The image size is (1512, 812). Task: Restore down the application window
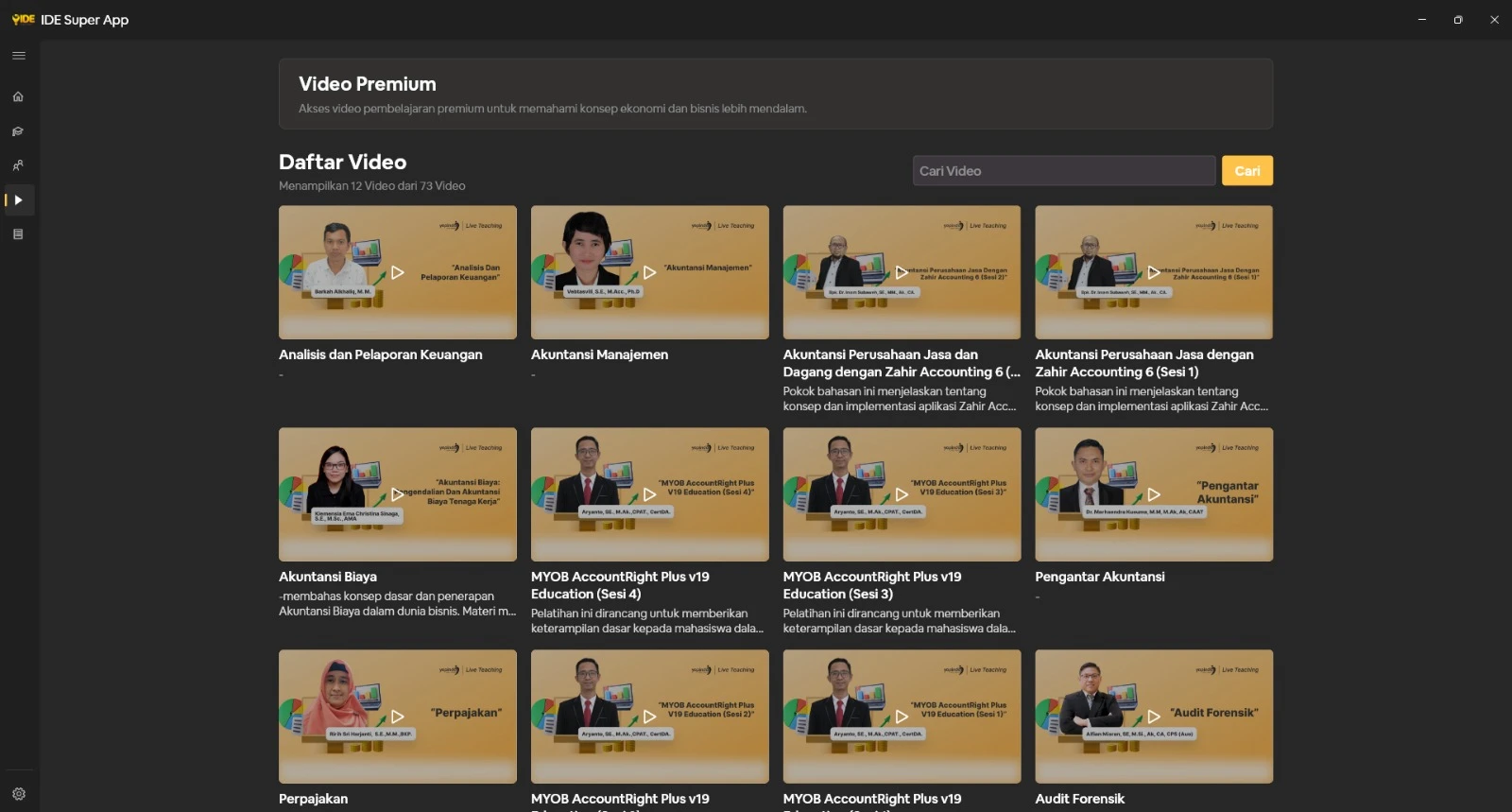(x=1458, y=20)
